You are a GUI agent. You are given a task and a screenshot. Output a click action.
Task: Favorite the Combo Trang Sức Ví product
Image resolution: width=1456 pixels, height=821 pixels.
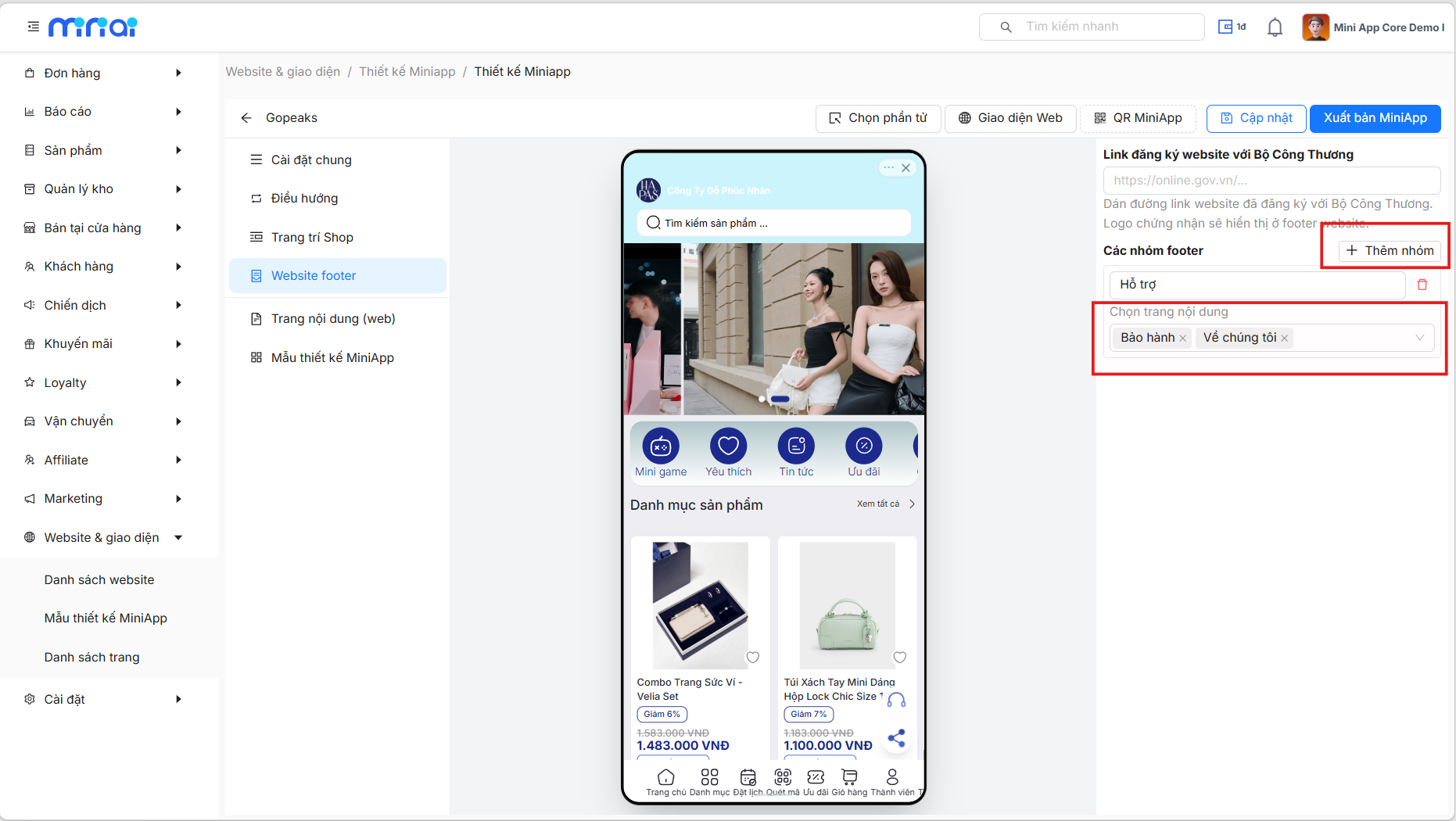(x=753, y=658)
